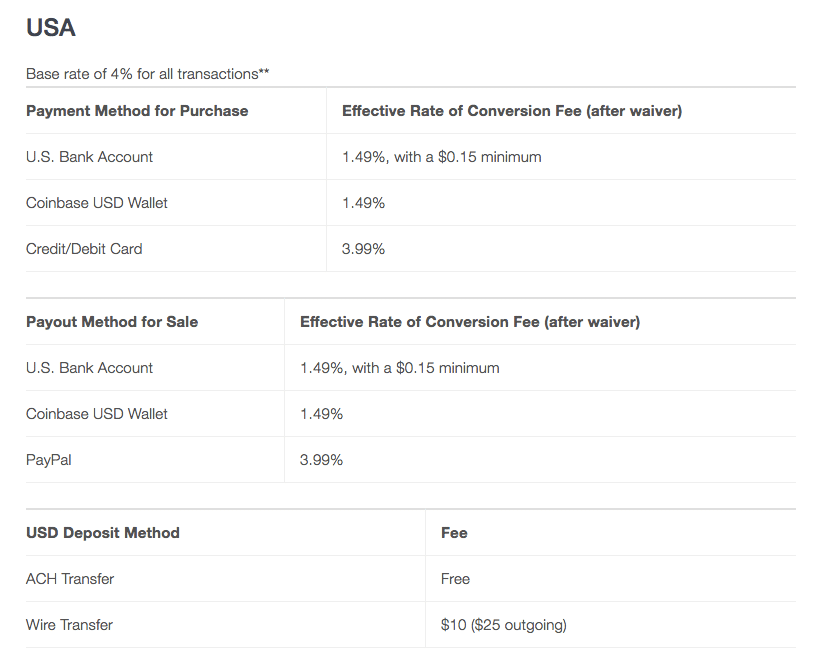Viewport: 820px width, 667px height.
Task: Click the 3.99% PayPal fee value
Action: point(321,460)
